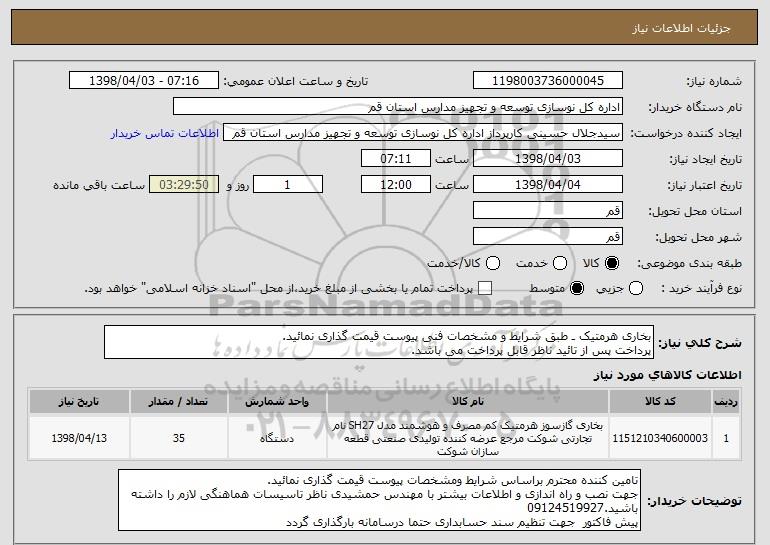Tick the اسناد خزانه اسلامی payment checkbox
Image resolution: width=770 pixels, height=545 pixels.
pyautogui.click(x=485, y=288)
